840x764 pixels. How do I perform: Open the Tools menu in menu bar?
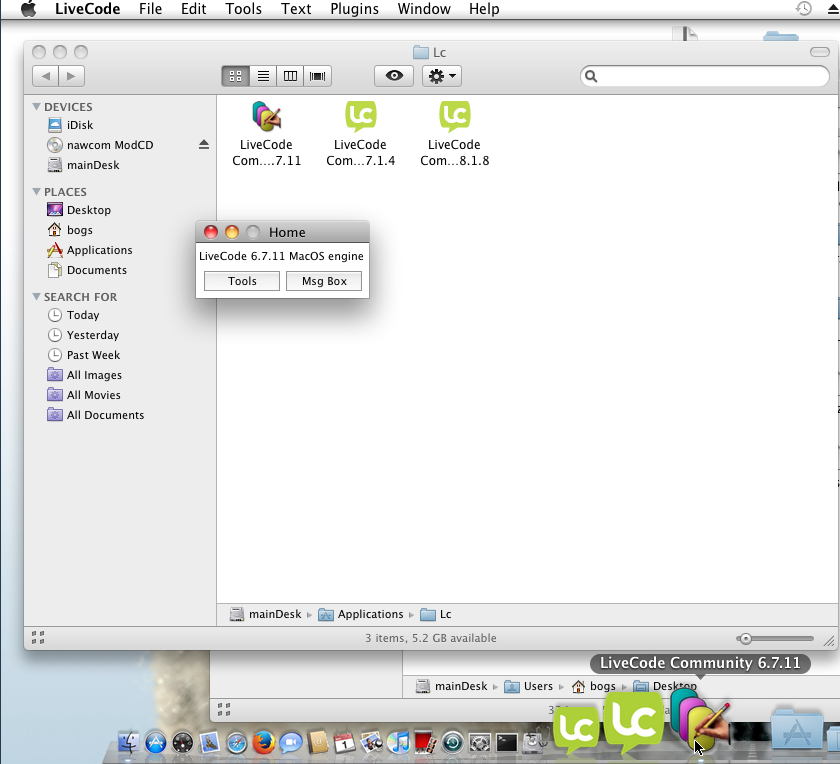[243, 9]
